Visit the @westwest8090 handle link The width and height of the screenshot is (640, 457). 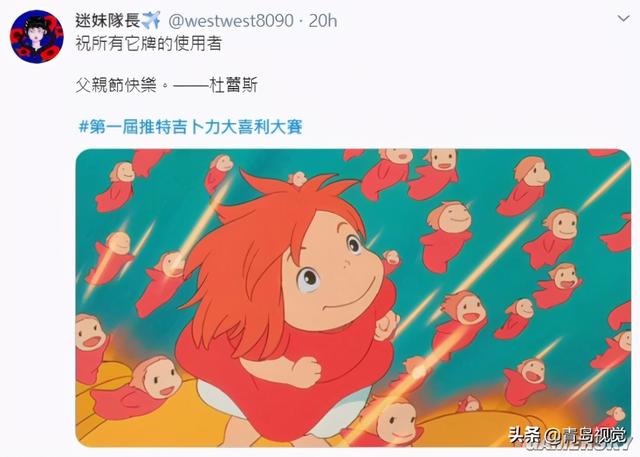coord(231,20)
